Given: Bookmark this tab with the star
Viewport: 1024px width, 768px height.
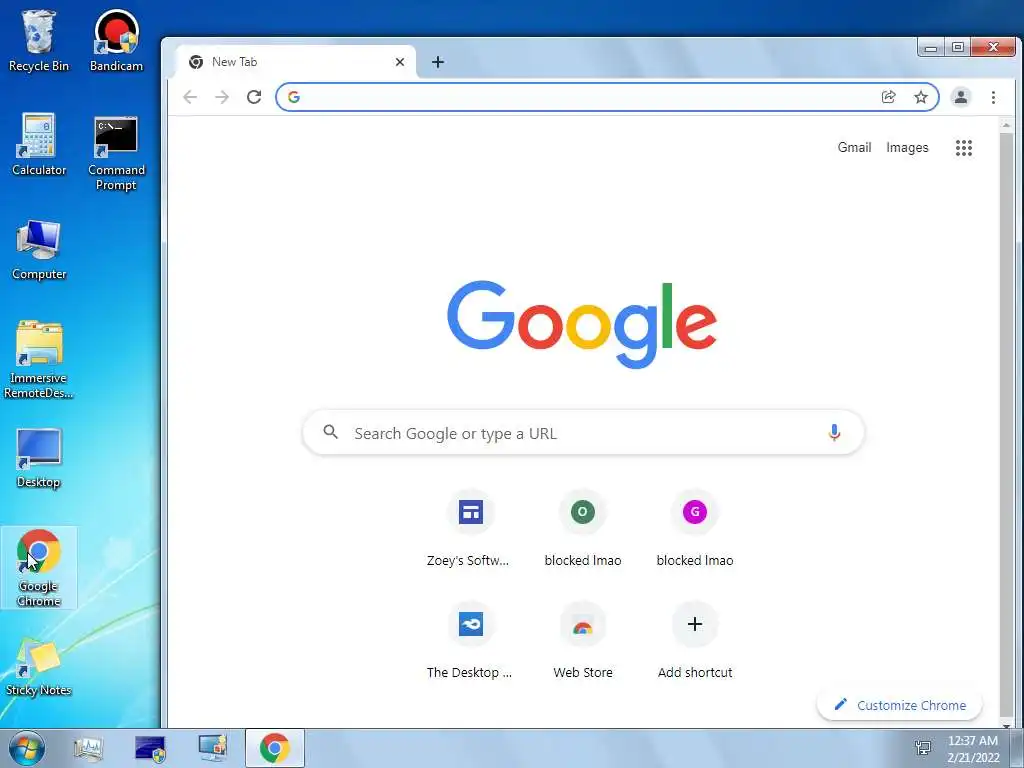Looking at the screenshot, I should [921, 97].
